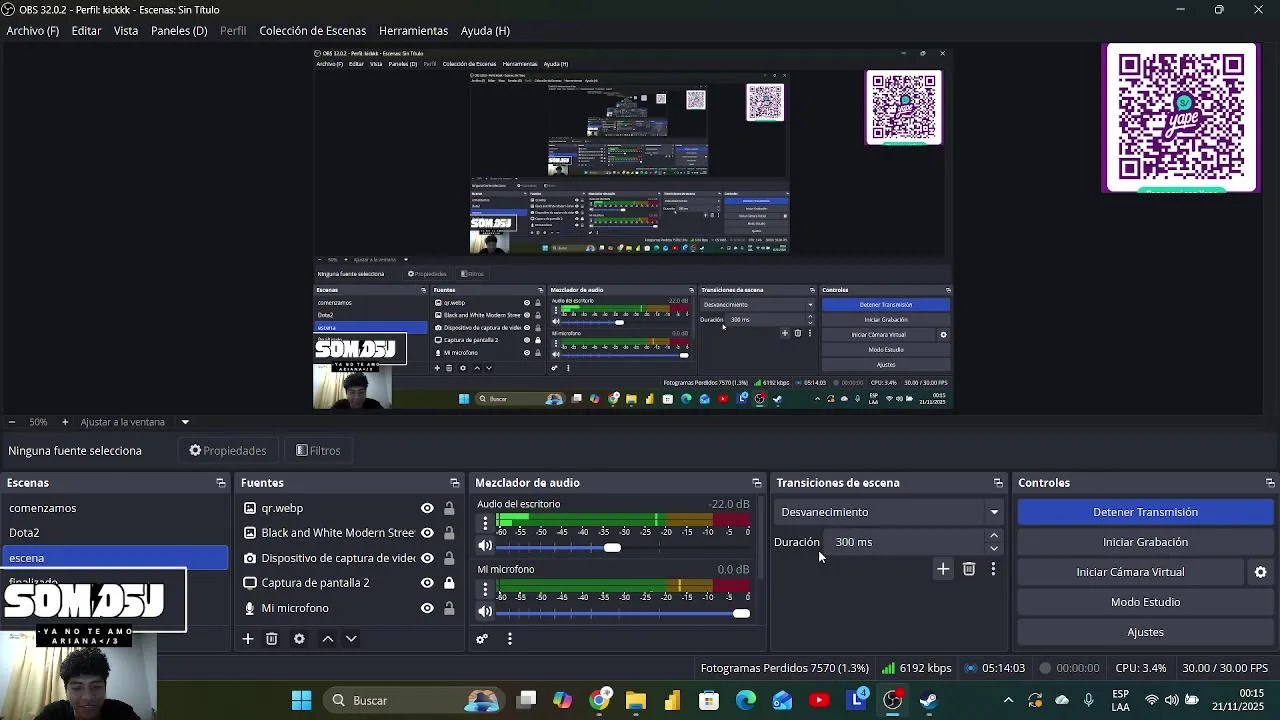Add a new source with plus icon
This screenshot has width=1280, height=720.
coord(248,639)
